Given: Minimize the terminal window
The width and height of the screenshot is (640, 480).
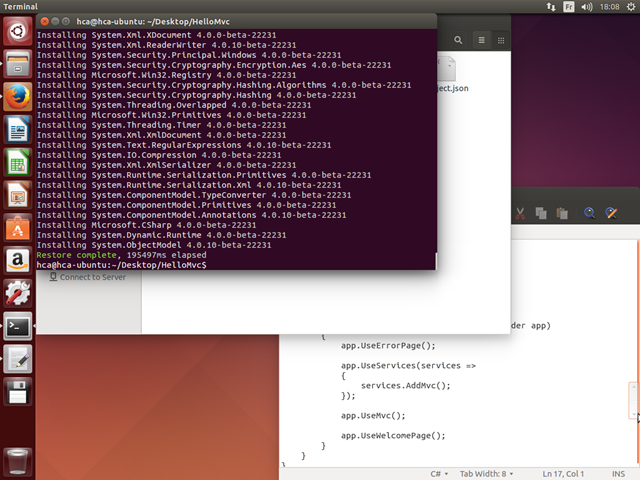Looking at the screenshot, I should tap(55, 21).
